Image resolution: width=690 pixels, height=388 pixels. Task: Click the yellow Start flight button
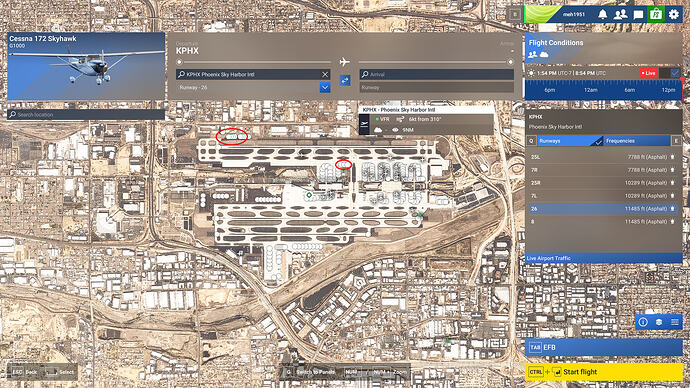tap(603, 372)
